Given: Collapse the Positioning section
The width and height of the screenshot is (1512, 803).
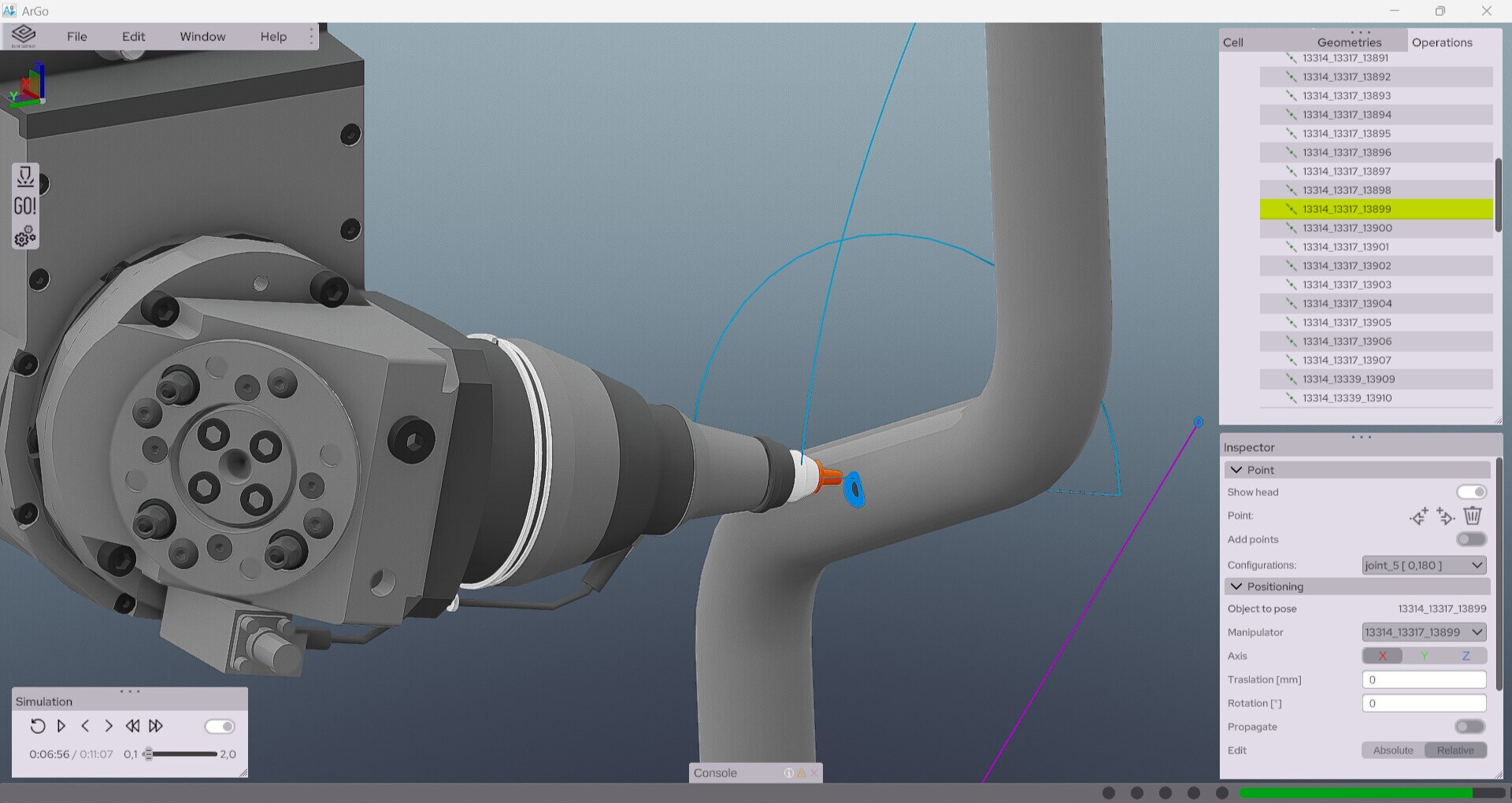Looking at the screenshot, I should [x=1236, y=587].
